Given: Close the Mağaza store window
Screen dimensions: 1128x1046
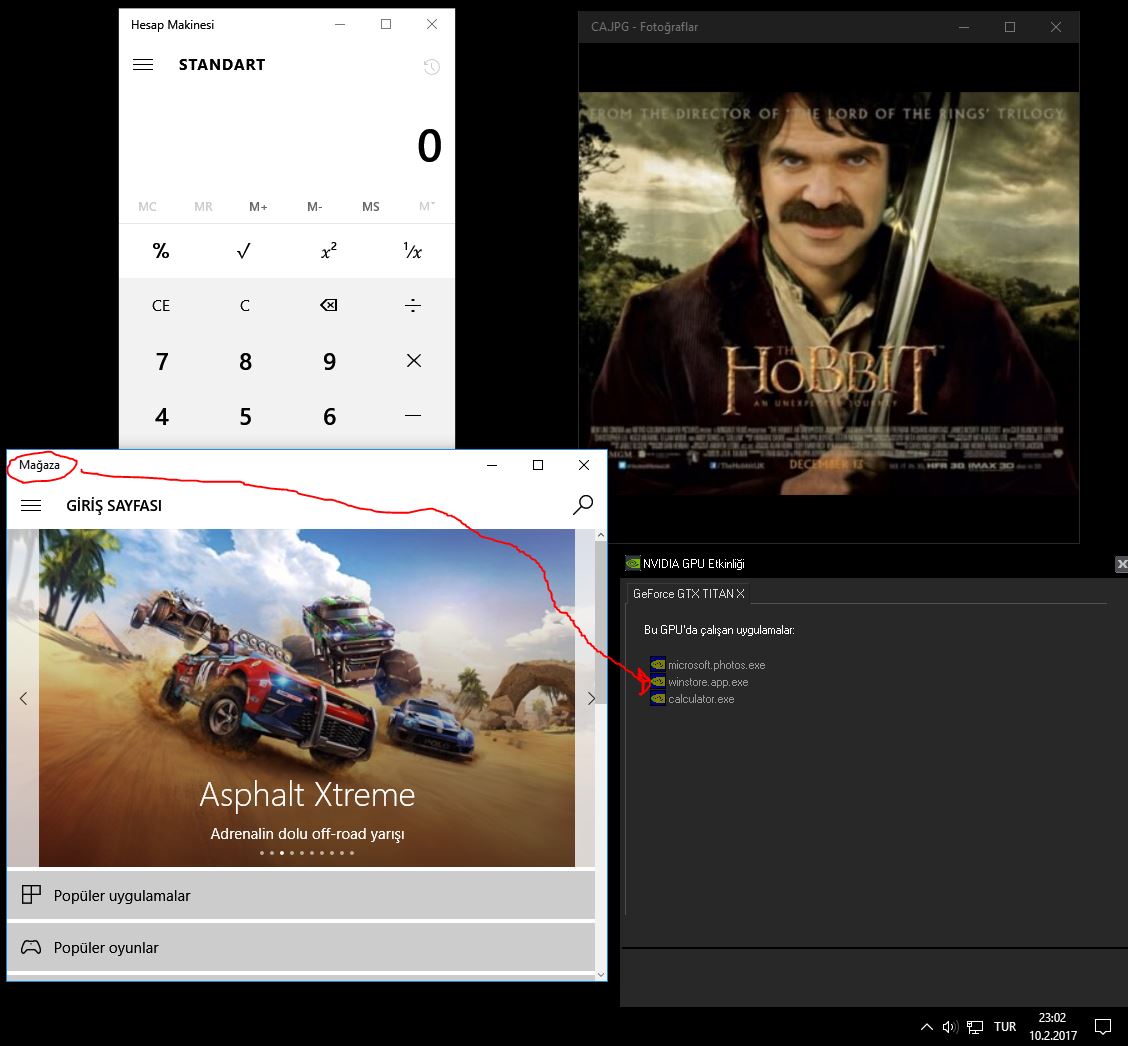Looking at the screenshot, I should (583, 465).
